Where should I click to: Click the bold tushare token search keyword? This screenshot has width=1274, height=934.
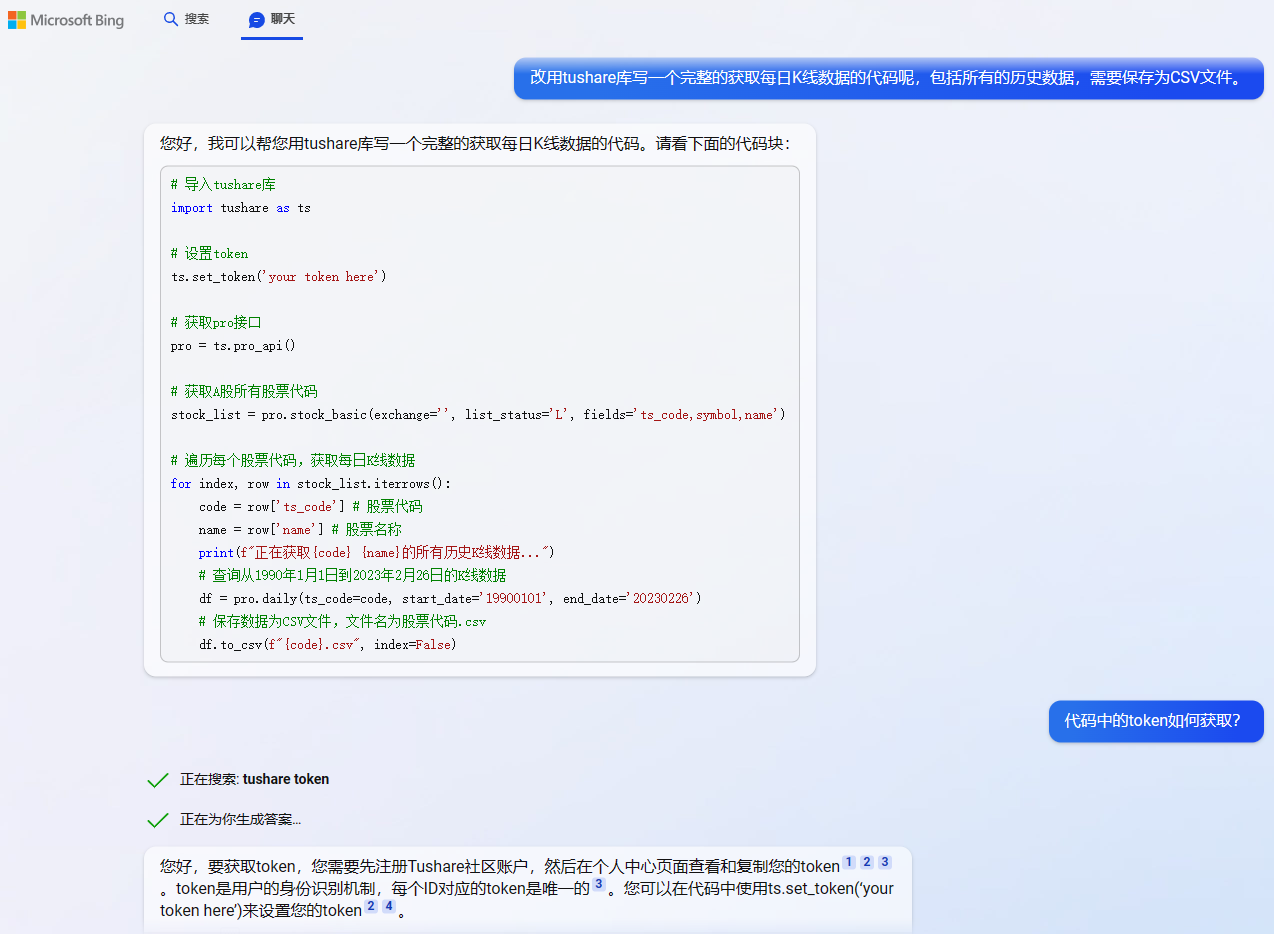pos(285,778)
